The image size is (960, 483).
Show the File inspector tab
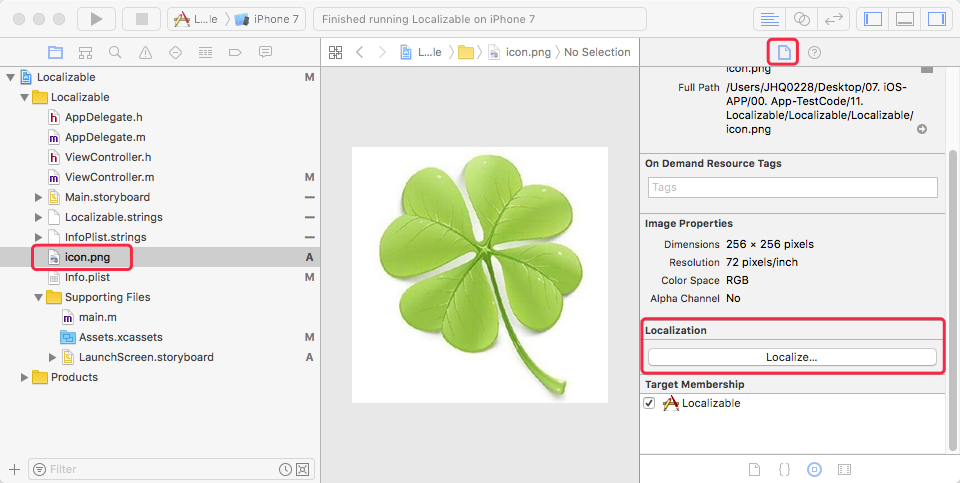[784, 53]
